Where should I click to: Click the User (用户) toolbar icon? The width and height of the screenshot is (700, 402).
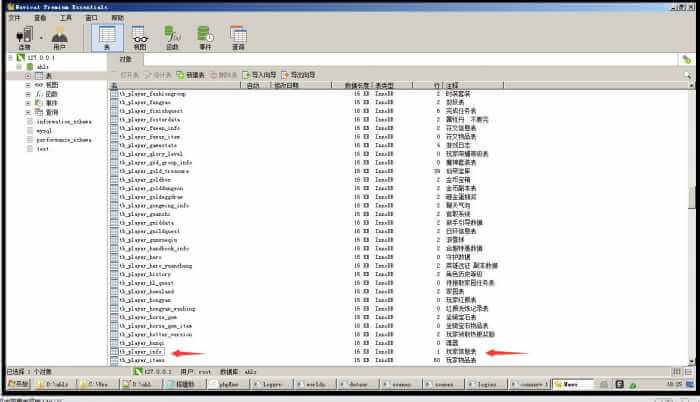point(59,38)
